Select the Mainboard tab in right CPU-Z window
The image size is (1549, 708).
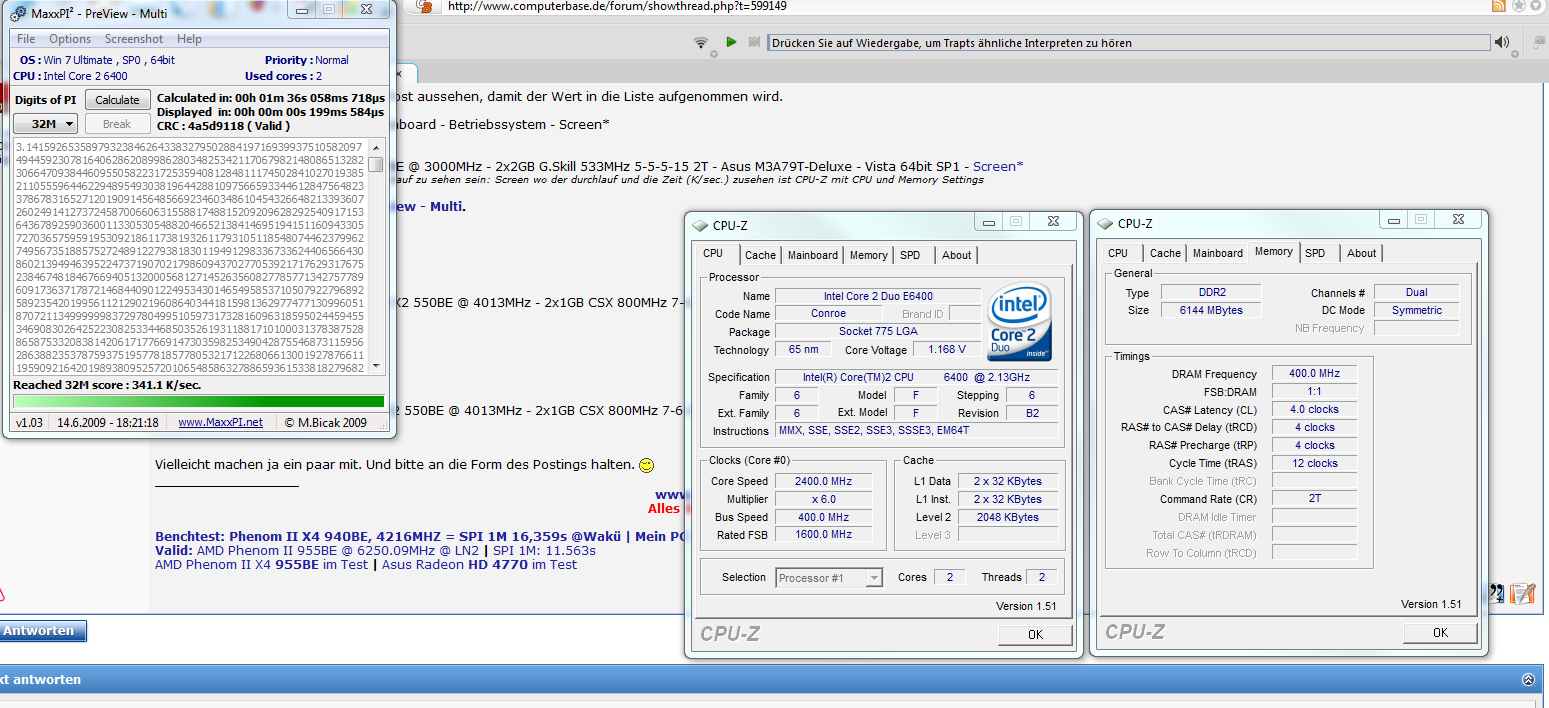pyautogui.click(x=1218, y=253)
